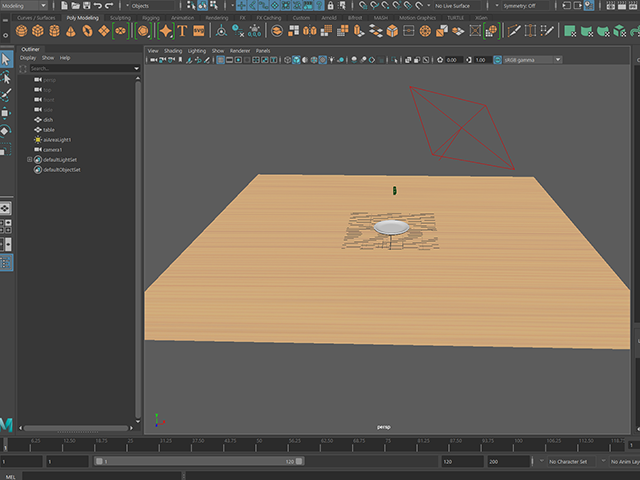Open the sRGB gamma view transform dropdown
Viewport: 640px width, 480px height.
point(532,60)
